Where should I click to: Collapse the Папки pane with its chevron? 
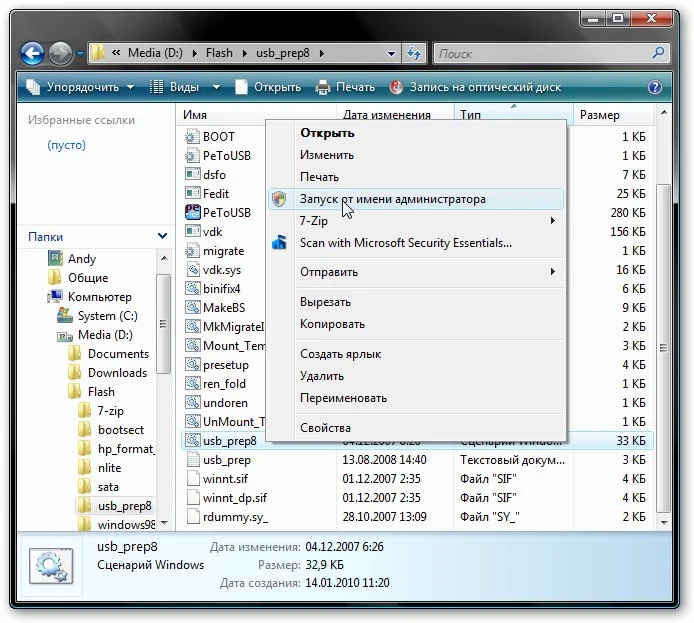click(162, 236)
